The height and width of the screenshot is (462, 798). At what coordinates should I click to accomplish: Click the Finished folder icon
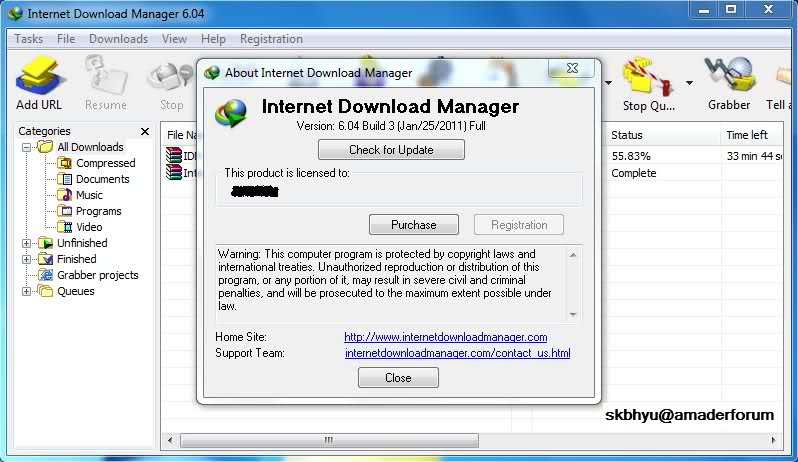[46, 259]
